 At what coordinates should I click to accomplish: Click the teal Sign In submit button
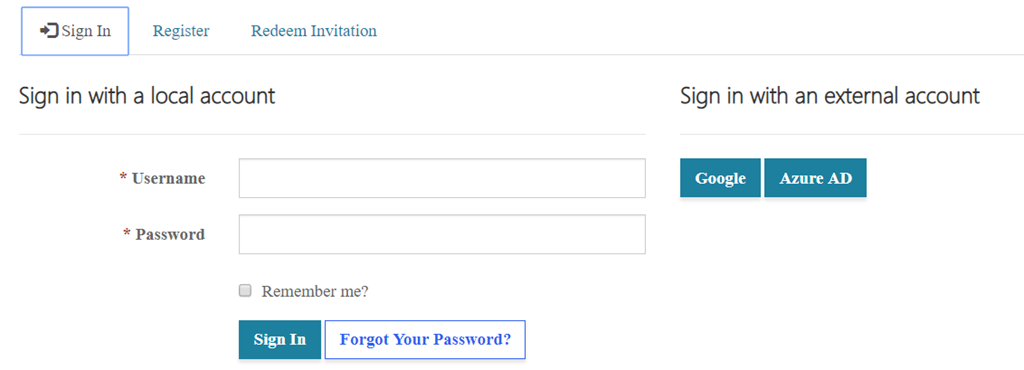280,339
